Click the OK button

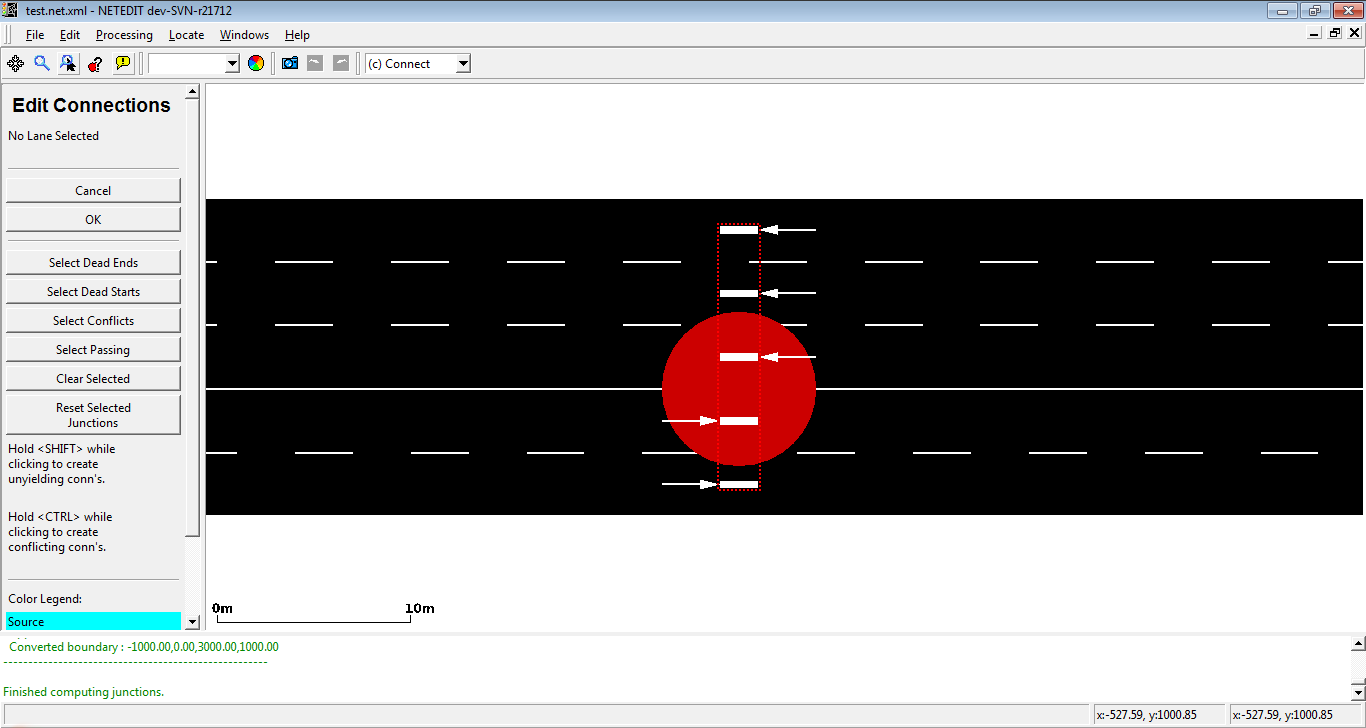click(93, 219)
